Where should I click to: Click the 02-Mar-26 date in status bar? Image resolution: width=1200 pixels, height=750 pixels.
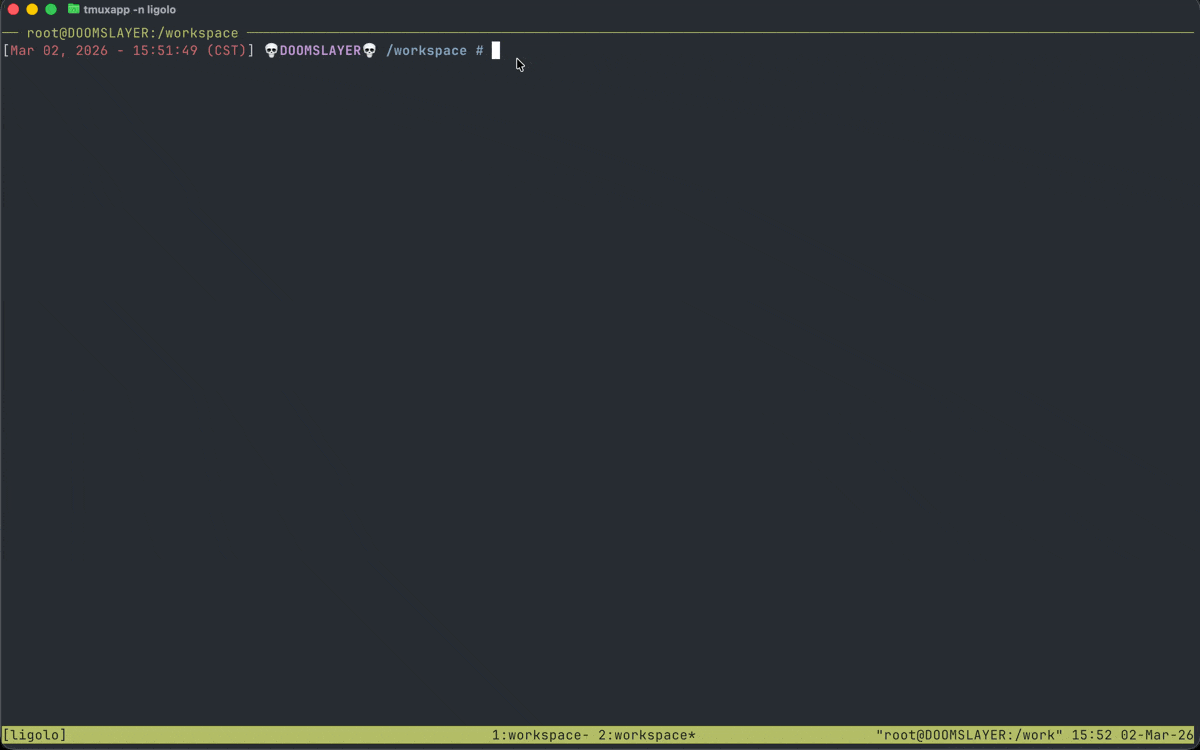pyautogui.click(x=1157, y=736)
